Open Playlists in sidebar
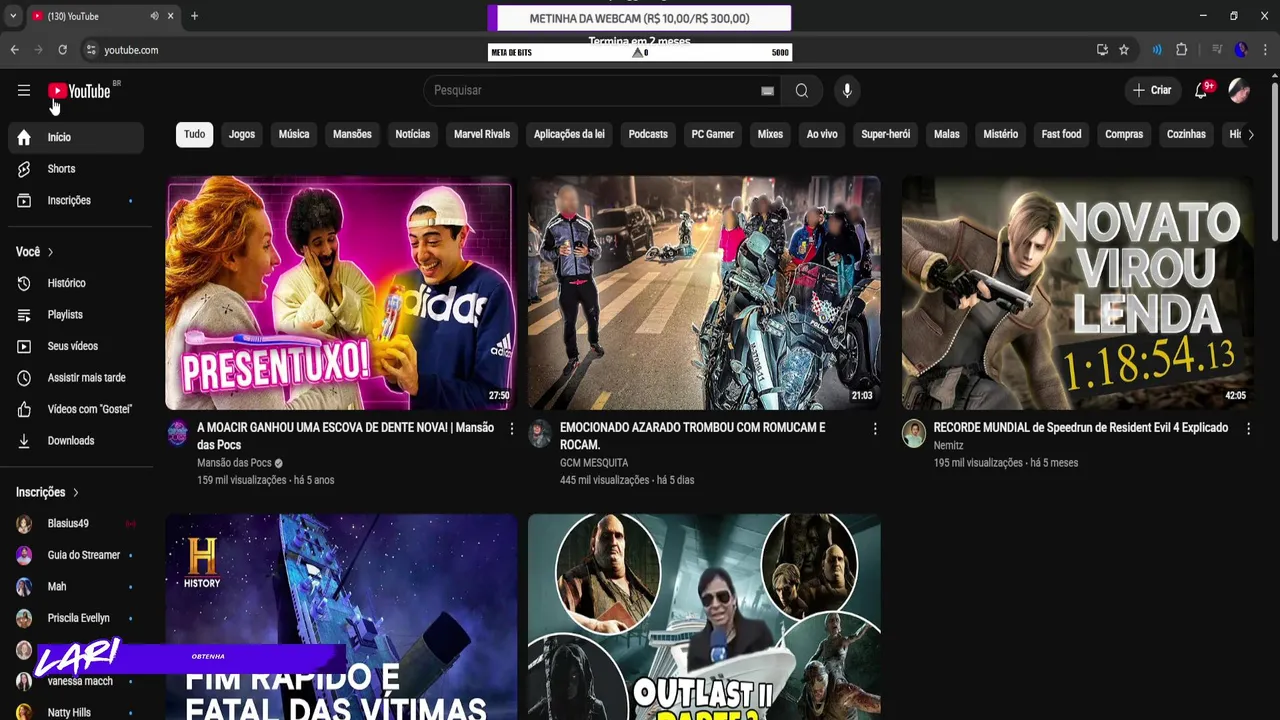The image size is (1280, 720). pos(76,315)
